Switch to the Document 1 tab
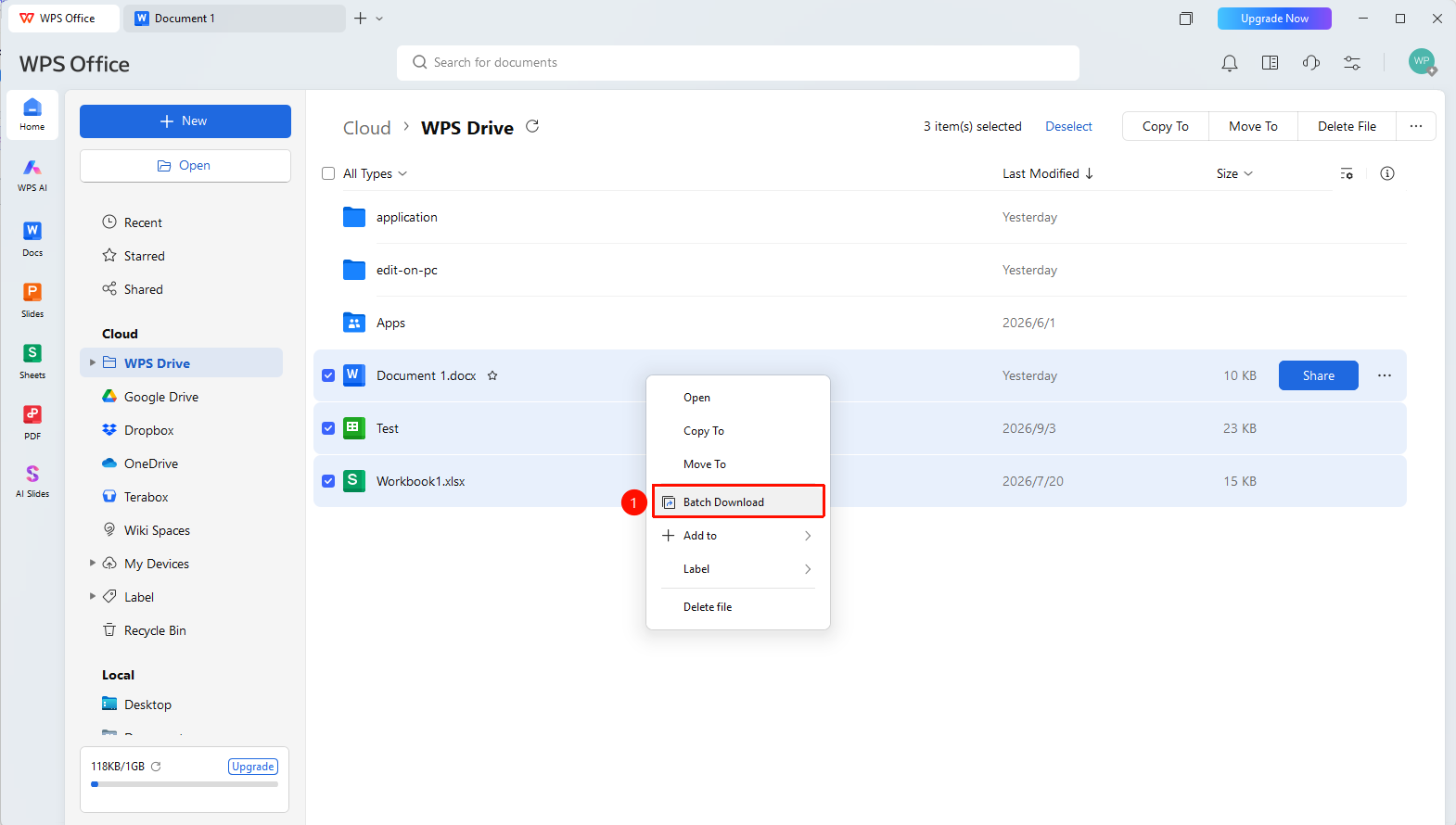This screenshot has height=825, width=1456. (235, 19)
